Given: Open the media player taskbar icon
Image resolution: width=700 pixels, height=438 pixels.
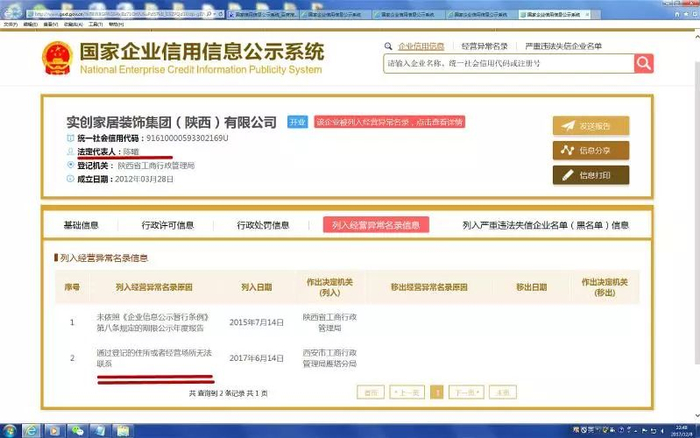Looking at the screenshot, I should click(x=54, y=431).
